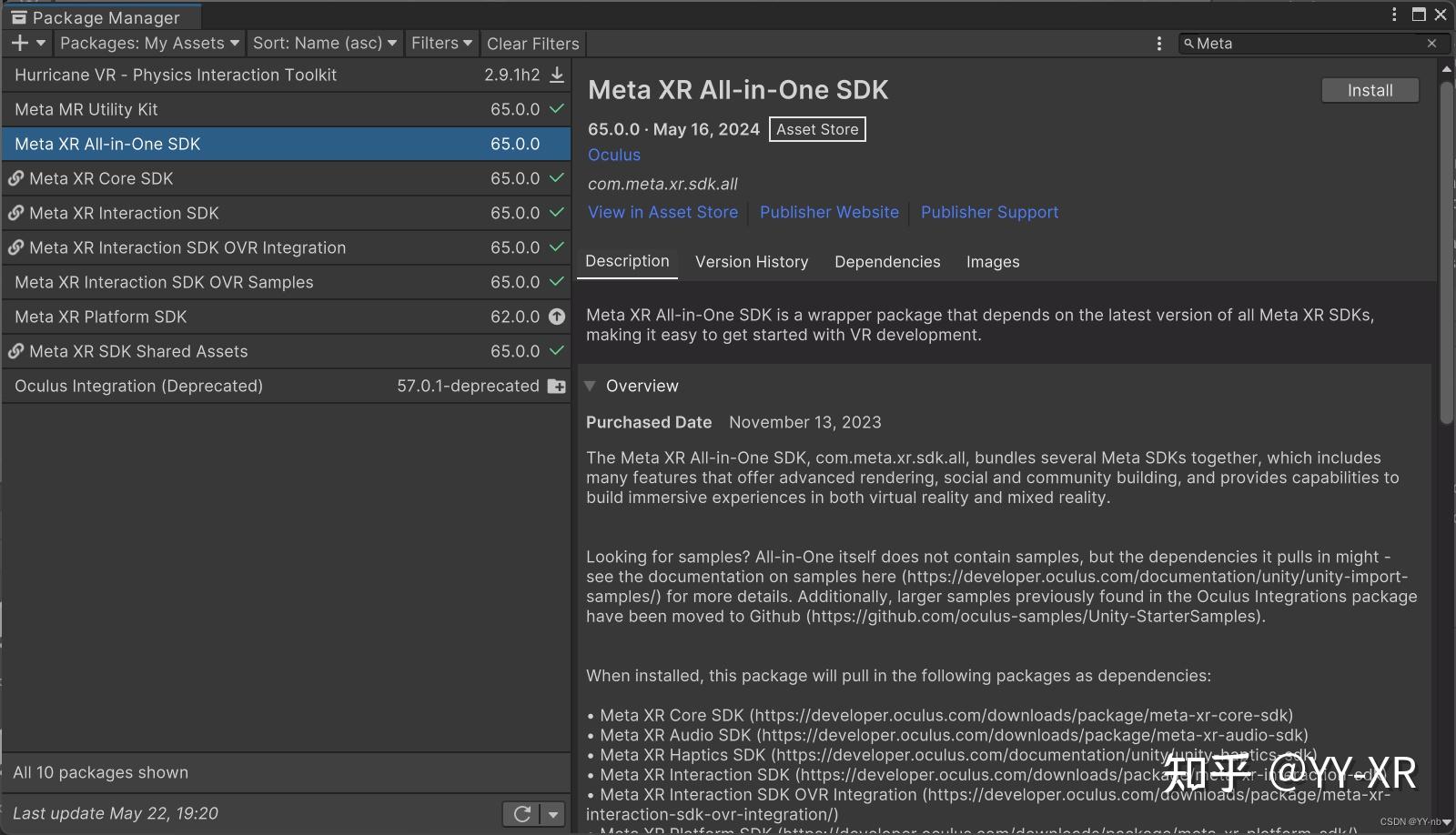Open View in Asset Store link
The image size is (1456, 835).
coord(662,212)
